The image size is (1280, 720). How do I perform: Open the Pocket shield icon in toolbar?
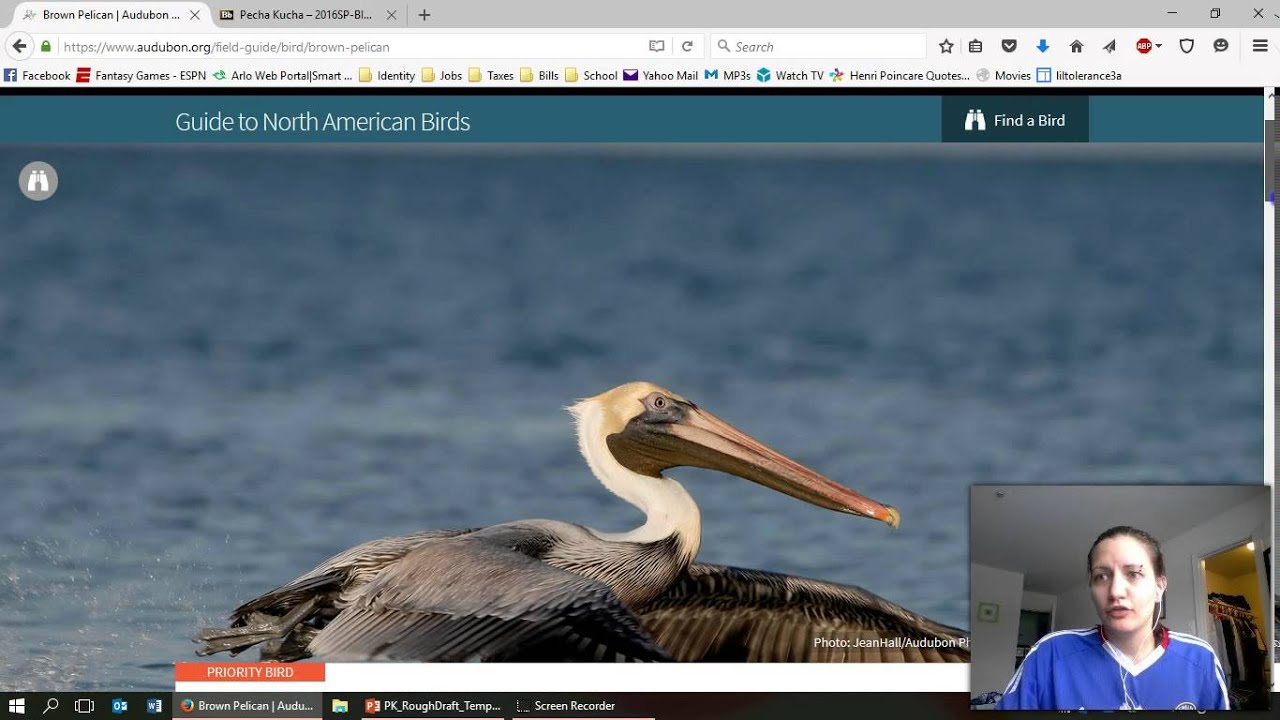1009,46
